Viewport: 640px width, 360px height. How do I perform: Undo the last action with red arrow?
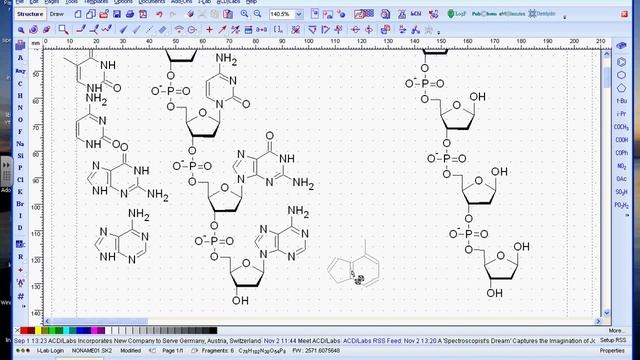[x=159, y=14]
